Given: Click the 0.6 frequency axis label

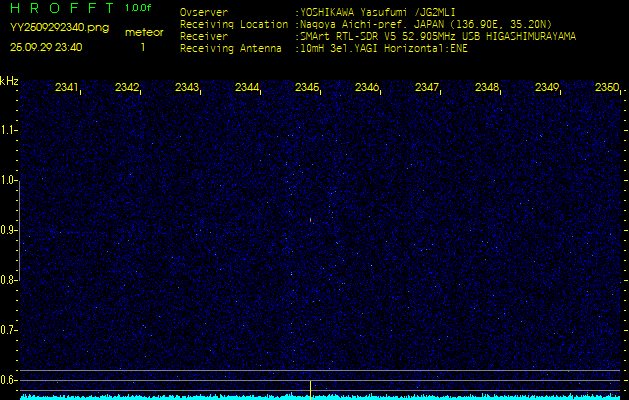Looking at the screenshot, I should (9, 379).
